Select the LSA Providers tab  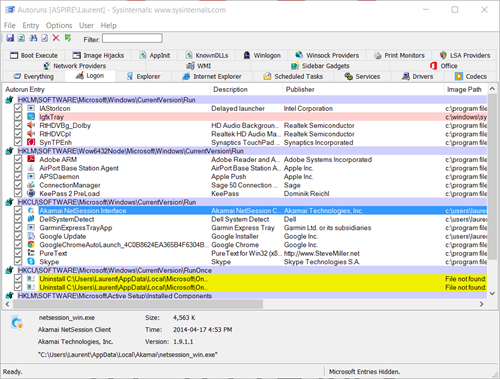[x=465, y=55]
